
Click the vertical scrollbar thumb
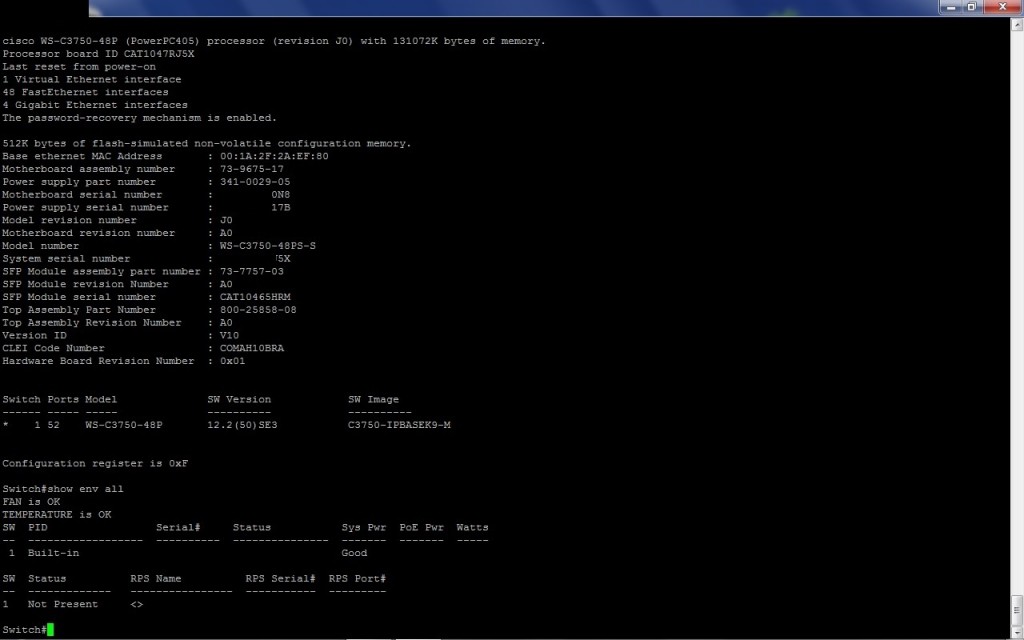click(1016, 607)
